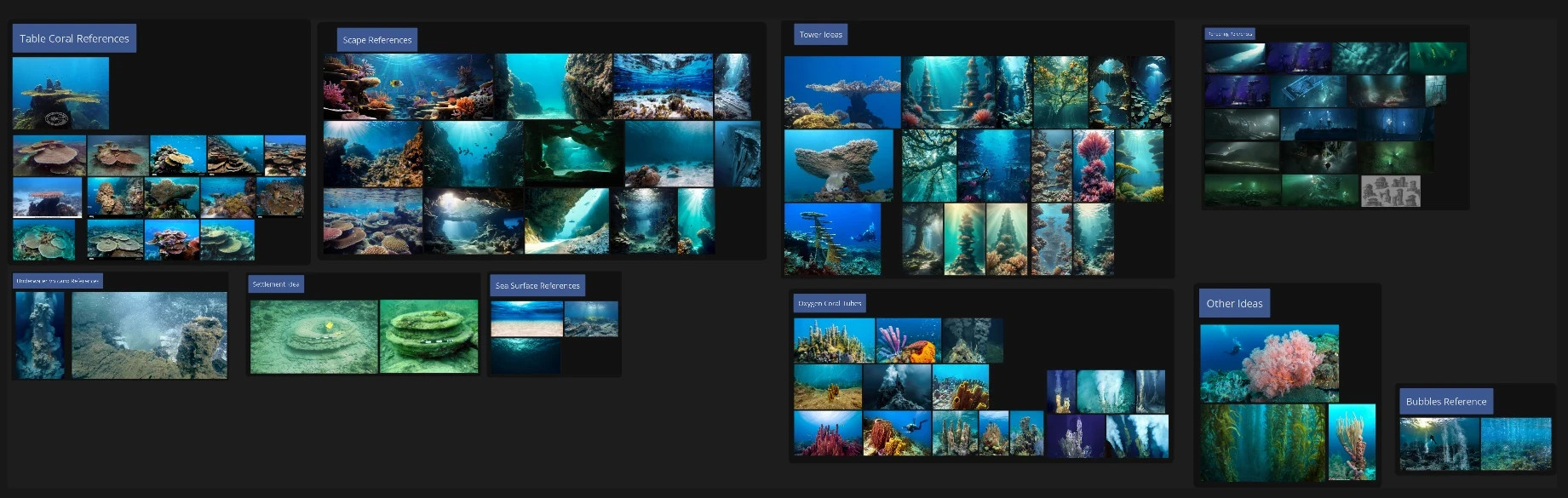This screenshot has height=498, width=1568.
Task: Select the Tower Ideas label
Action: tap(821, 35)
